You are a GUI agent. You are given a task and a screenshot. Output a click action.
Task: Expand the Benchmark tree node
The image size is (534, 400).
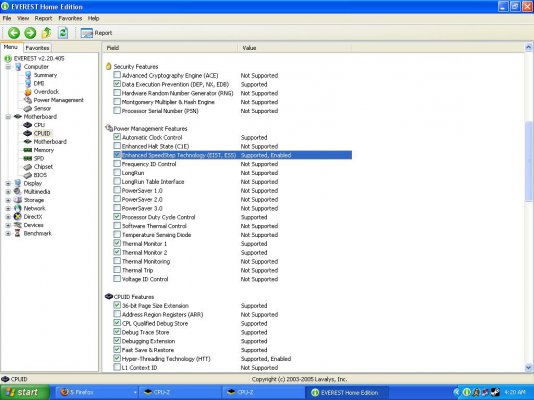(8, 234)
